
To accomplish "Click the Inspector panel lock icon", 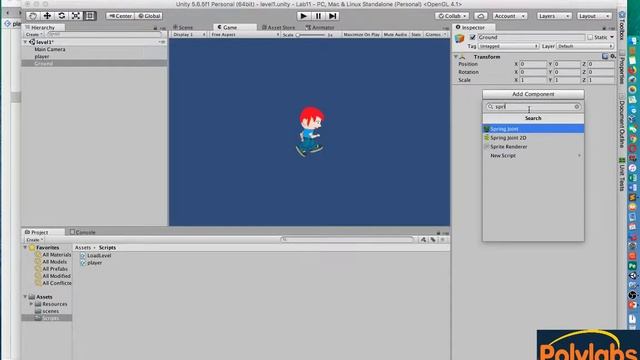I will click(x=604, y=28).
